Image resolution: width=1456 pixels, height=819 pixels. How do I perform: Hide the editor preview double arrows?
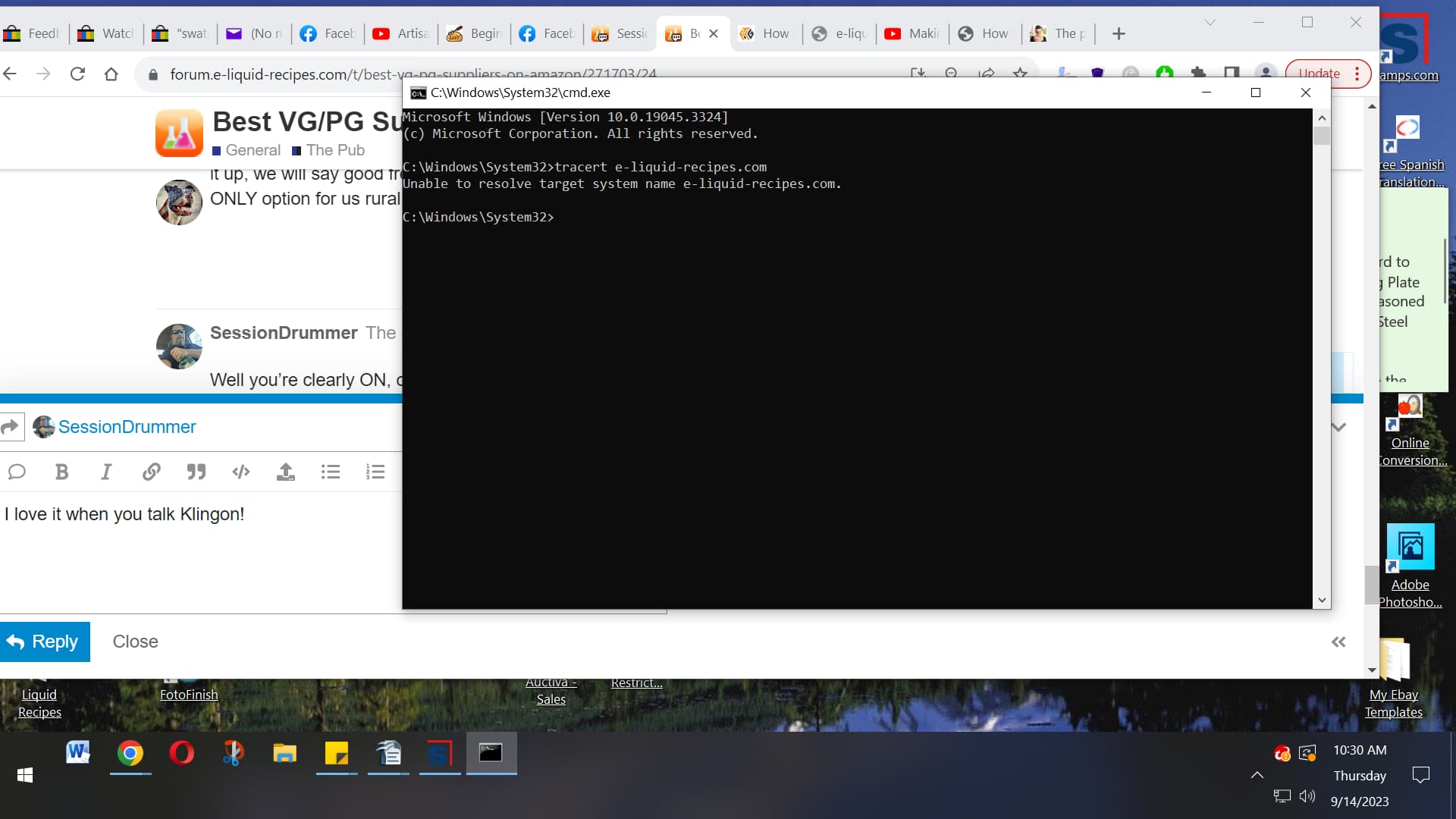click(1338, 642)
